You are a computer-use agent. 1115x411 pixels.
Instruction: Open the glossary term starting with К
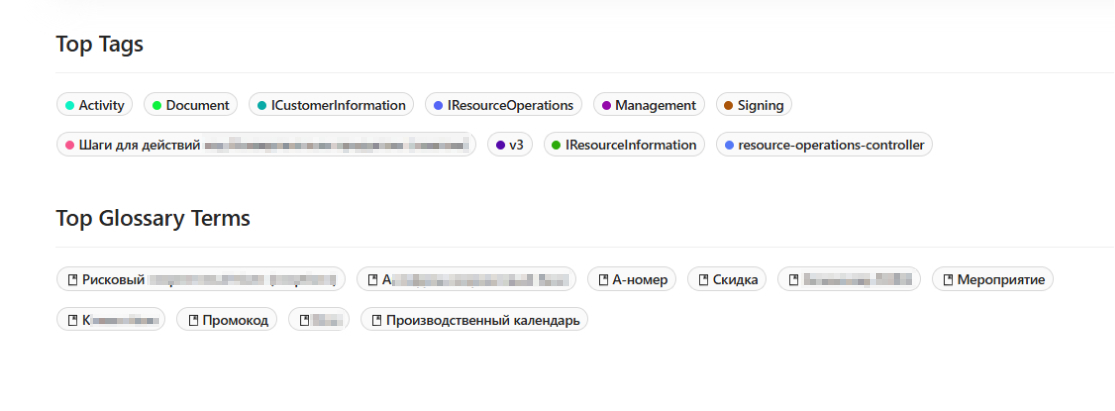coord(111,321)
